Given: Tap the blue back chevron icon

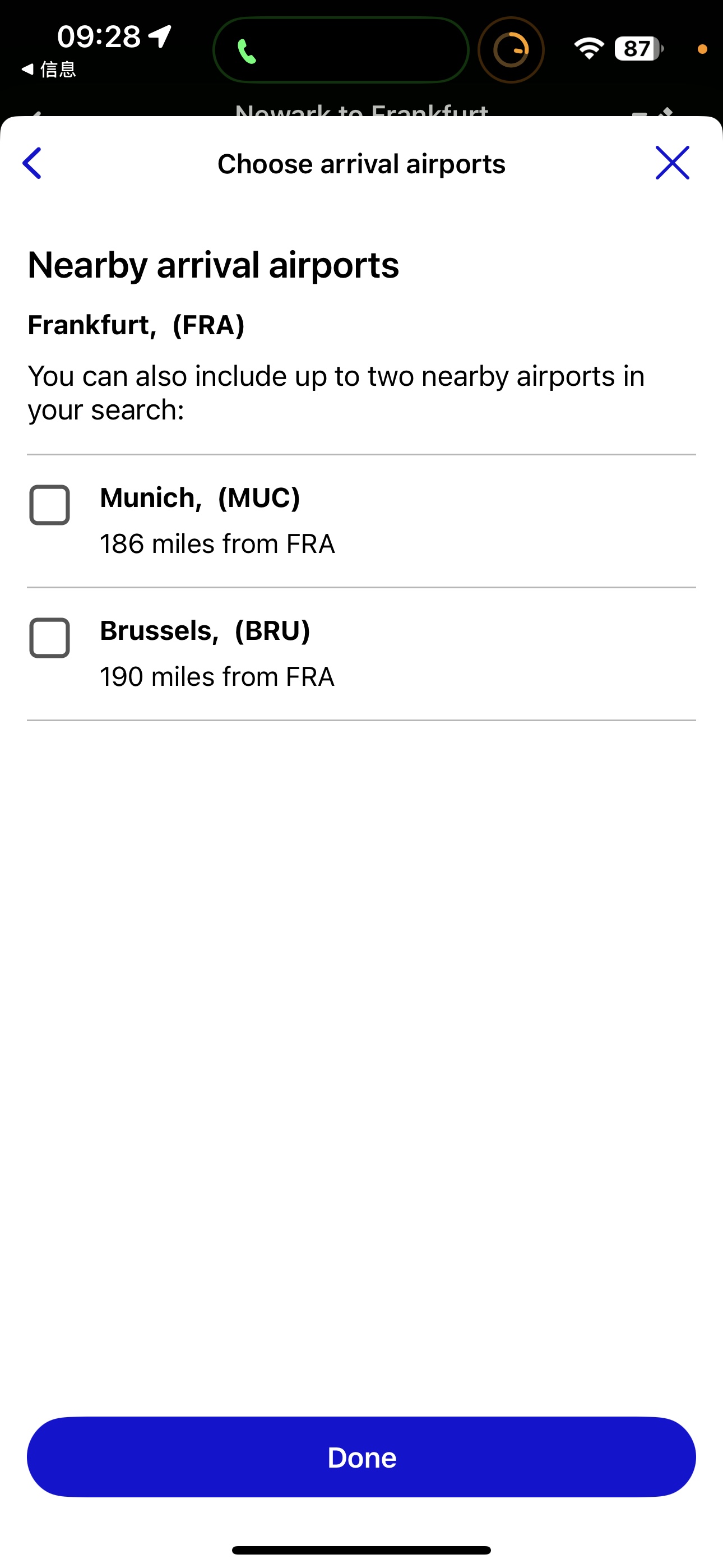Looking at the screenshot, I should point(31,163).
